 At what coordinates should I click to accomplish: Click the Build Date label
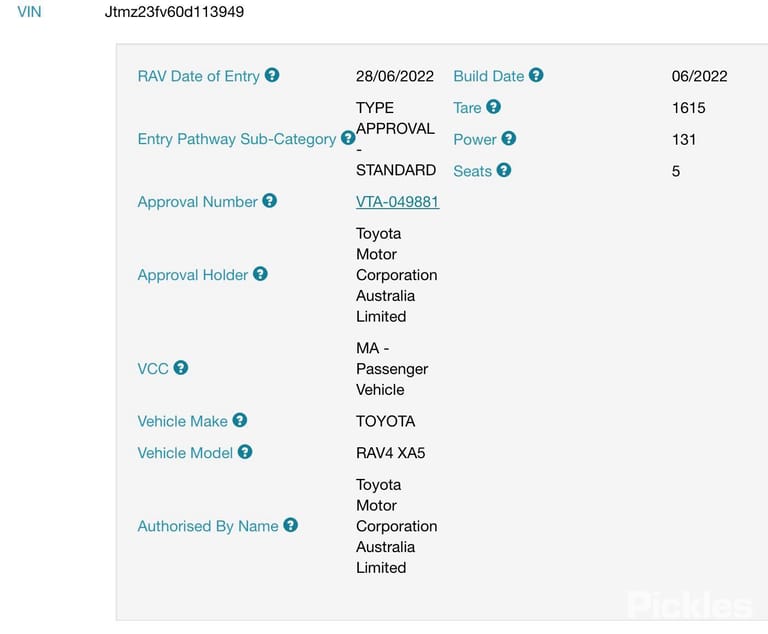coord(488,76)
